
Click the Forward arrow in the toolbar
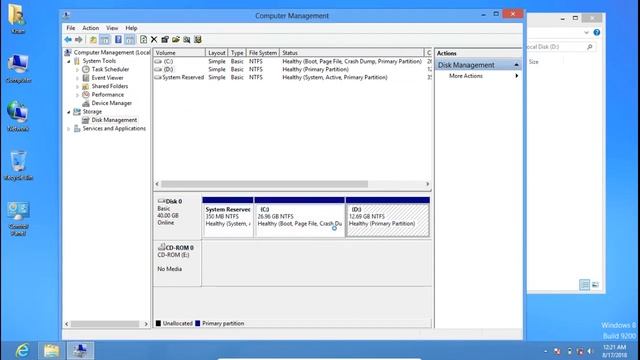coord(79,40)
